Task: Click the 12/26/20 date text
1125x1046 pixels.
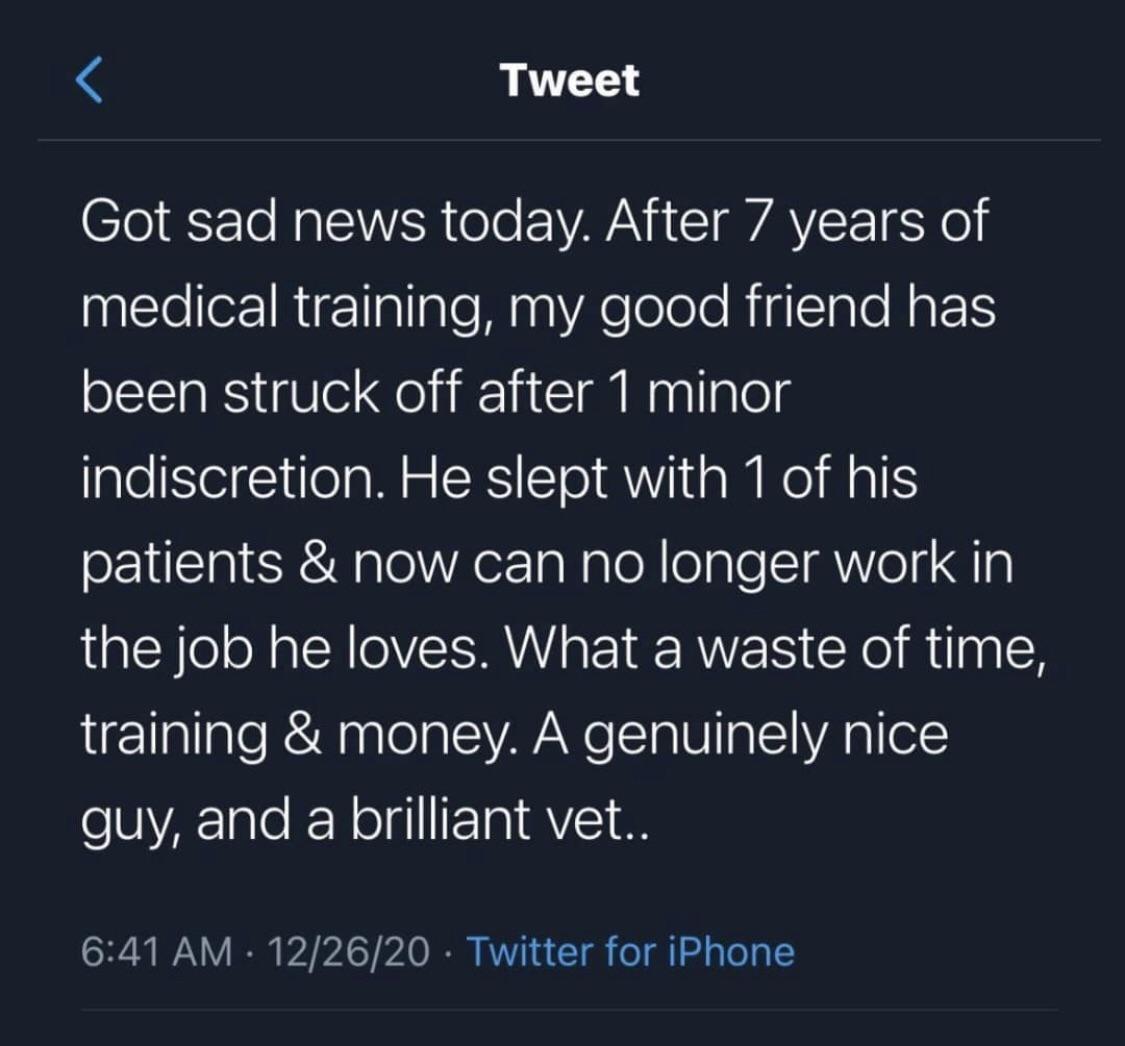Action: [343, 951]
